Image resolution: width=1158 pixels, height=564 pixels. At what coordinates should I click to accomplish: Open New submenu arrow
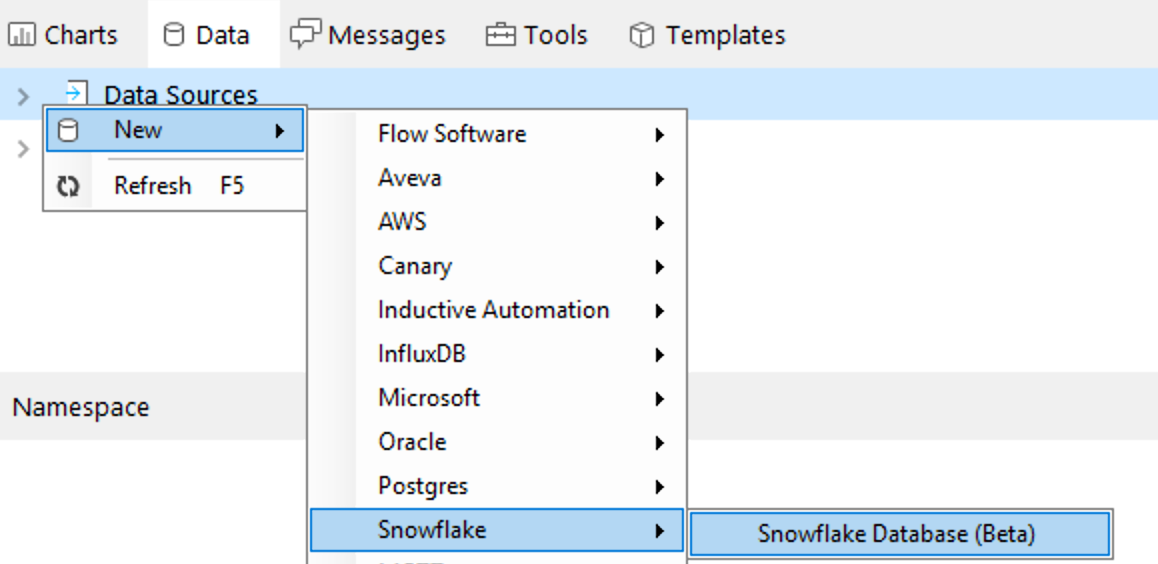pos(279,131)
